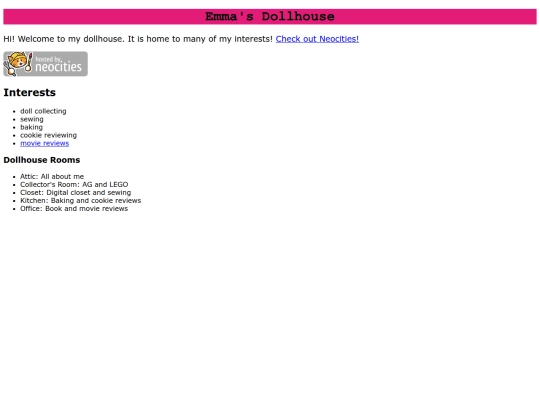Click the hosted by Neocities badge image

click(45, 64)
